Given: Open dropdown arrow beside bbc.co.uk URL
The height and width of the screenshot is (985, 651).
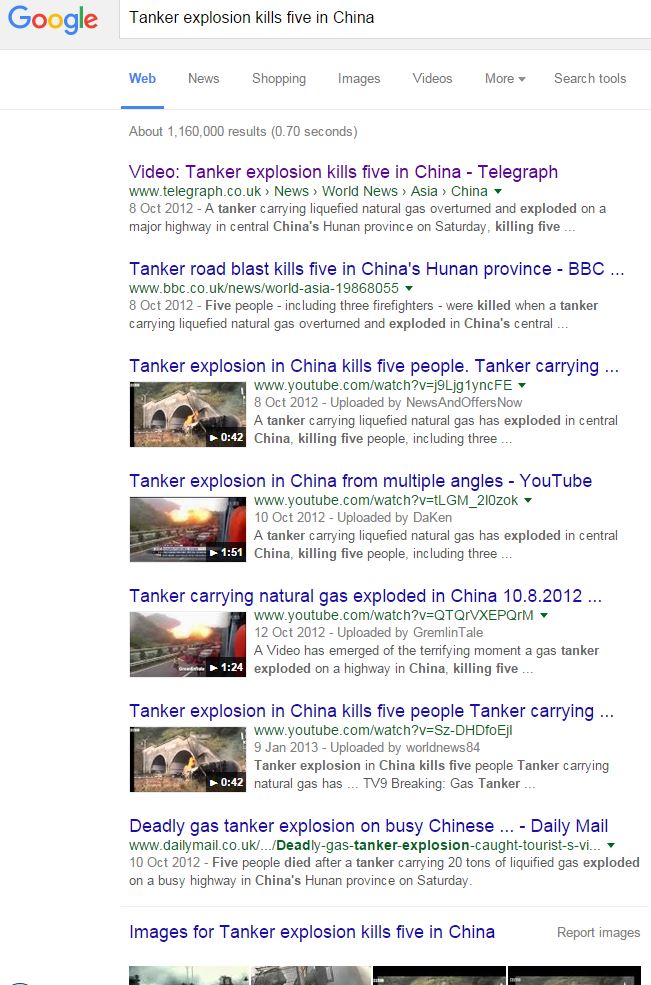Looking at the screenshot, I should click(x=409, y=288).
